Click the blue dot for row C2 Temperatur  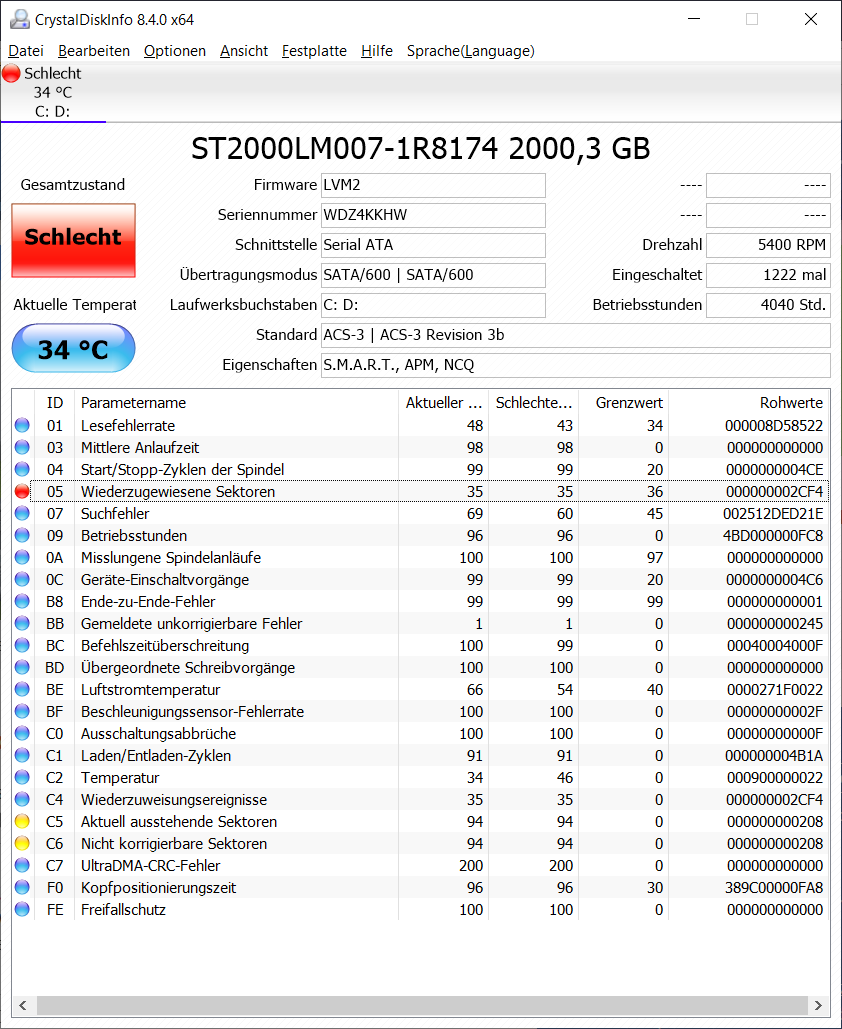coord(22,777)
